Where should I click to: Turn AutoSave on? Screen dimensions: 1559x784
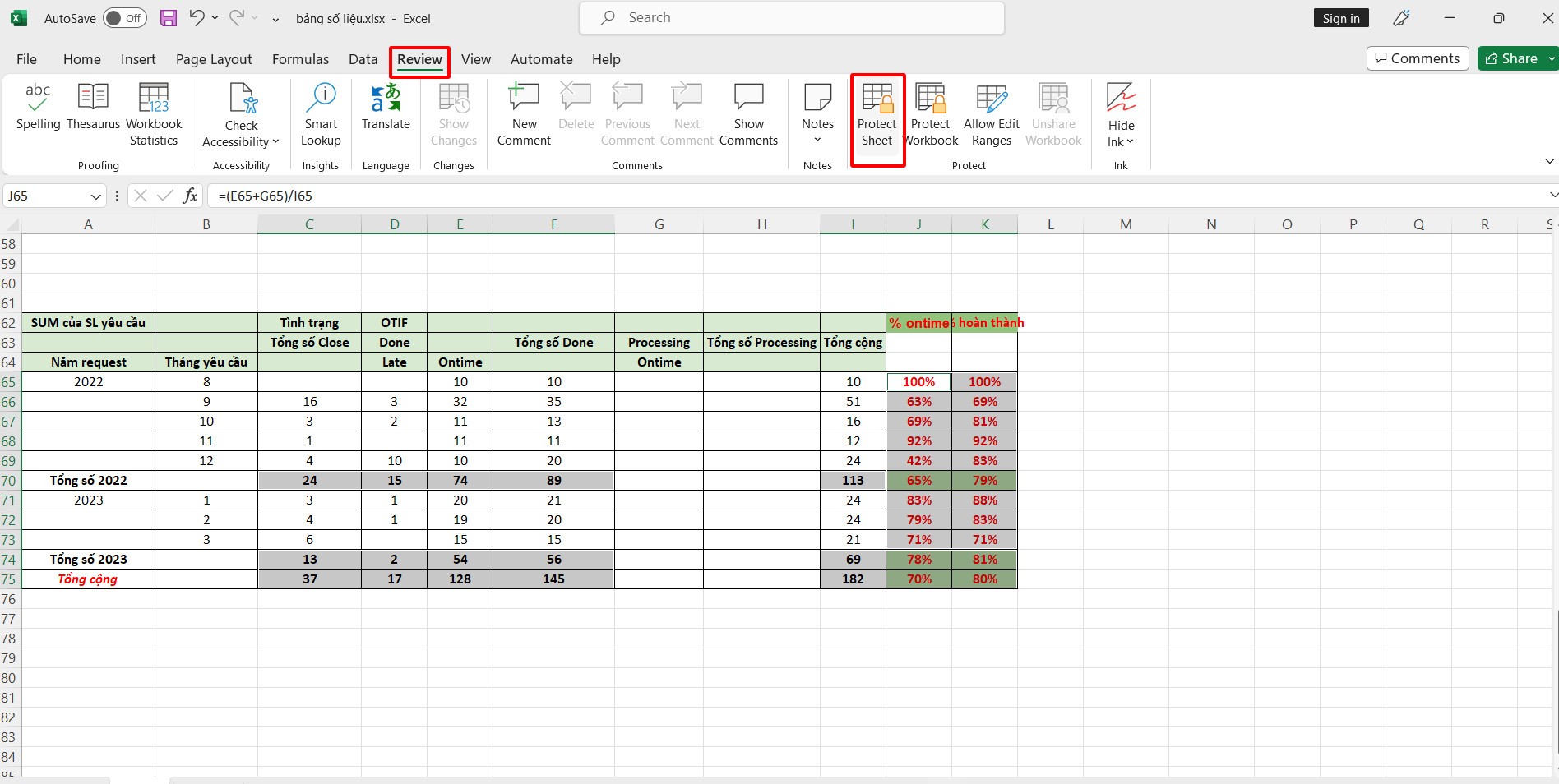(x=123, y=17)
